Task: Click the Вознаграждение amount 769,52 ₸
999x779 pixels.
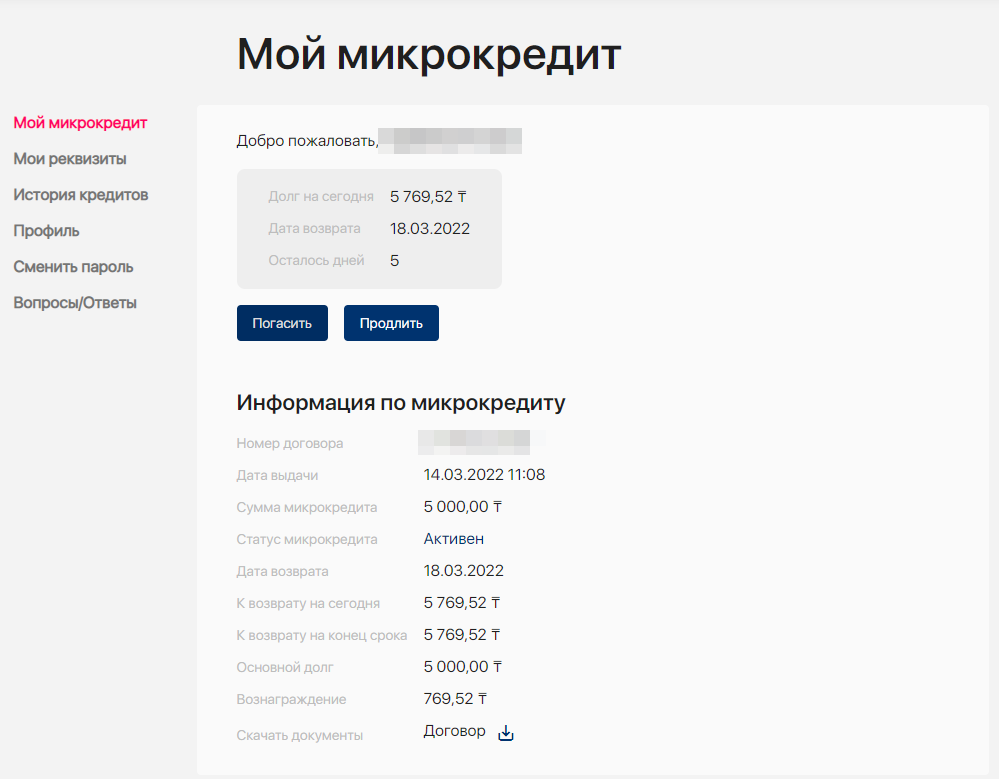Action: (x=455, y=699)
